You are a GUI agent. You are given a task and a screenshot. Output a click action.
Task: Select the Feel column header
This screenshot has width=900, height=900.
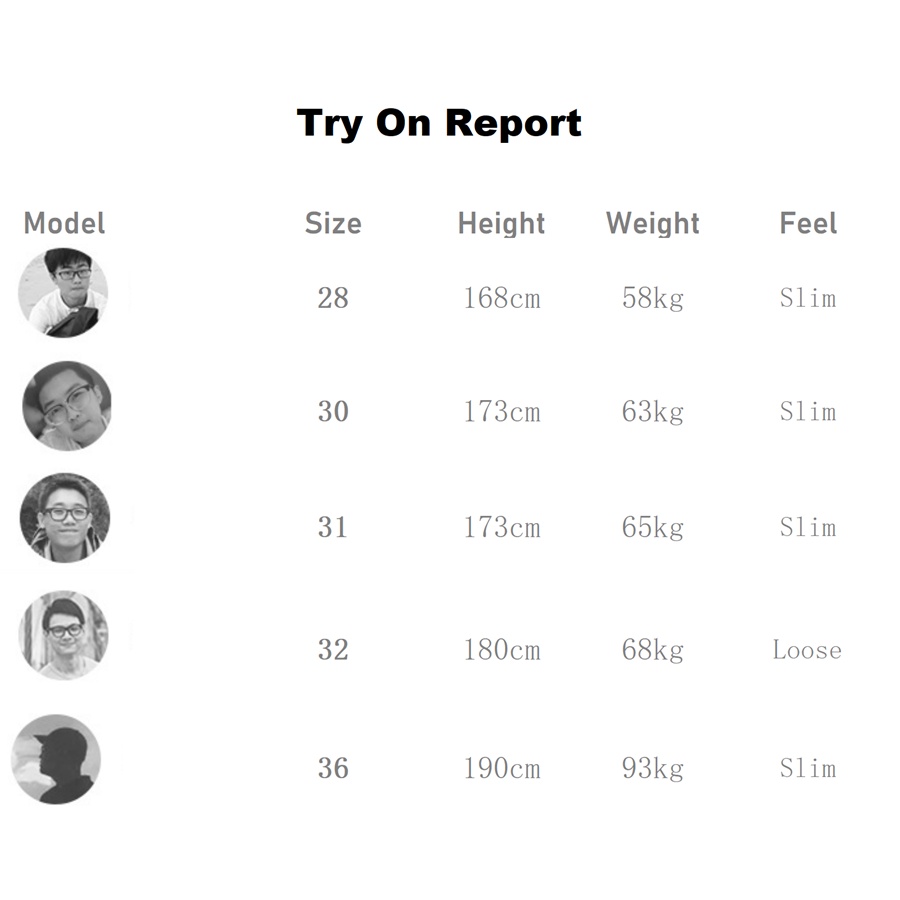[x=808, y=223]
